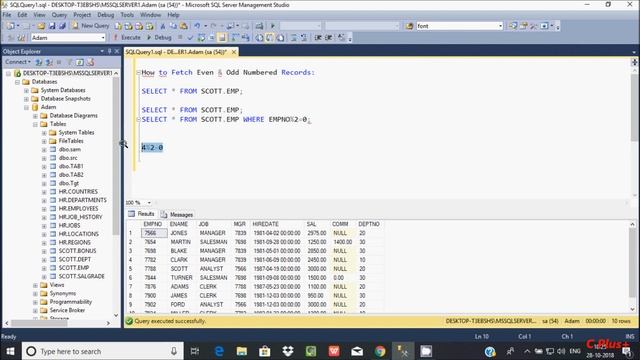This screenshot has width=640, height=360.
Task: Select the SCOTT.SALGRADE table
Action: 82,276
